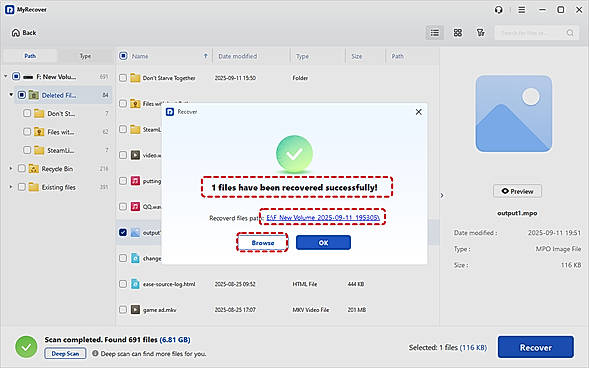Expand the Existing files tree node

(x=11, y=187)
